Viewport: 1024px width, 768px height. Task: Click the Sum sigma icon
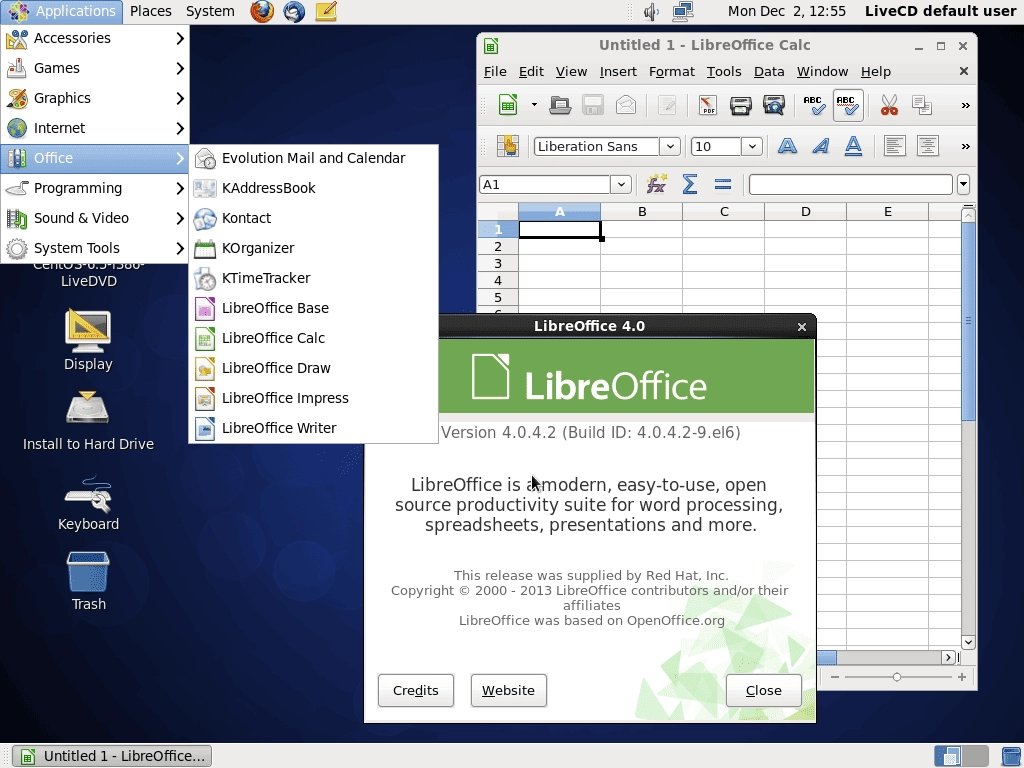coord(690,184)
